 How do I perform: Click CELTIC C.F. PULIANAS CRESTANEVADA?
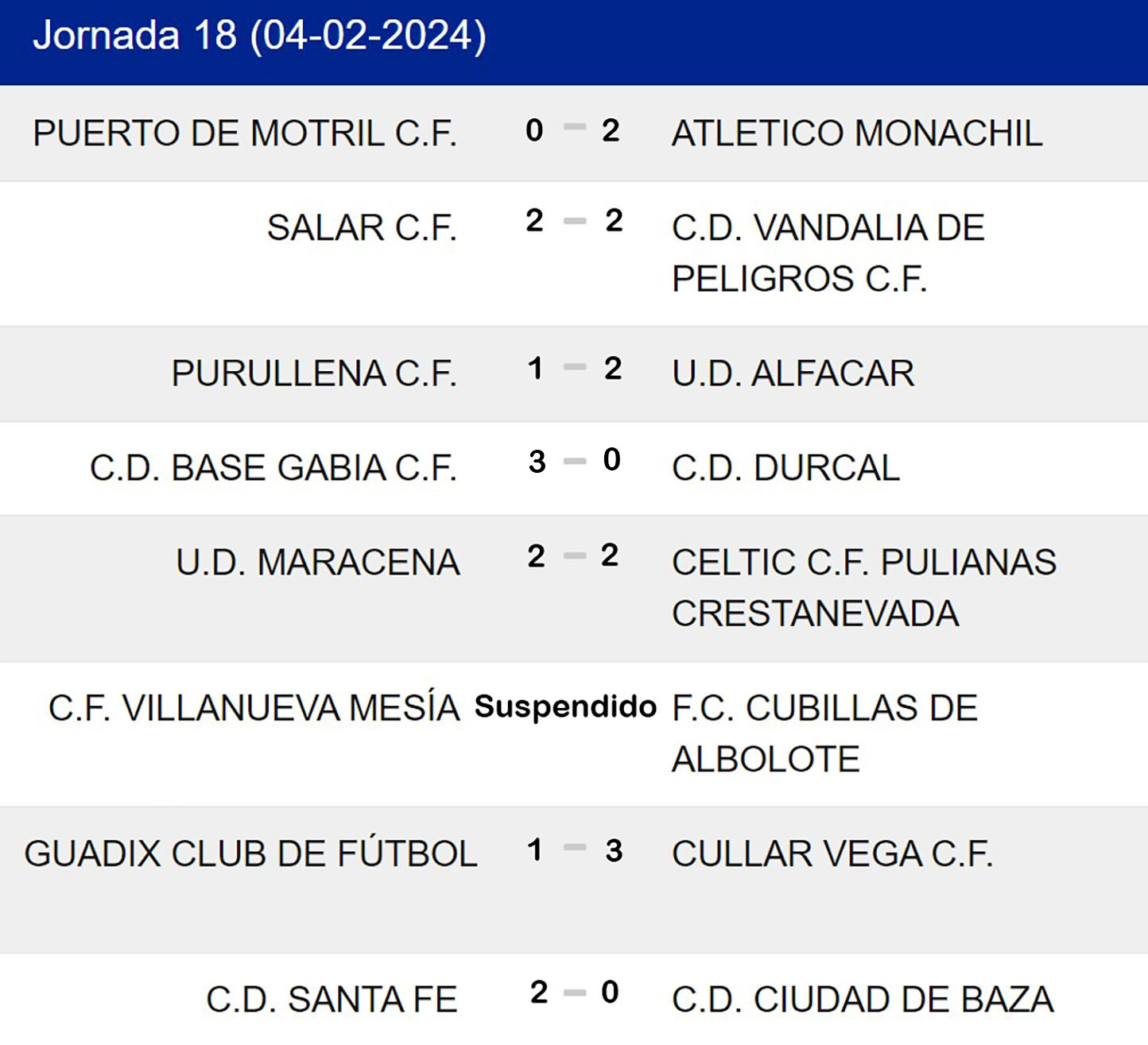pyautogui.click(x=863, y=587)
